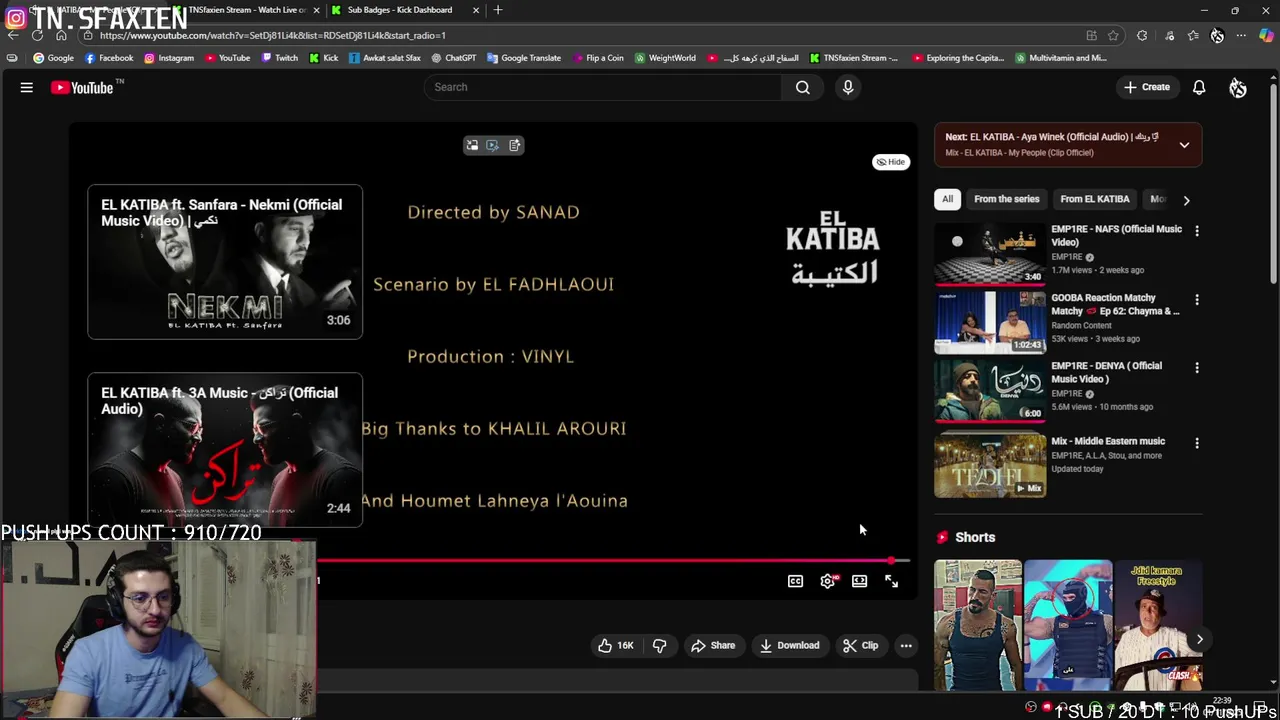The height and width of the screenshot is (720, 1280).
Task: Open Jdid kamara Freestyle short
Action: point(1158,625)
